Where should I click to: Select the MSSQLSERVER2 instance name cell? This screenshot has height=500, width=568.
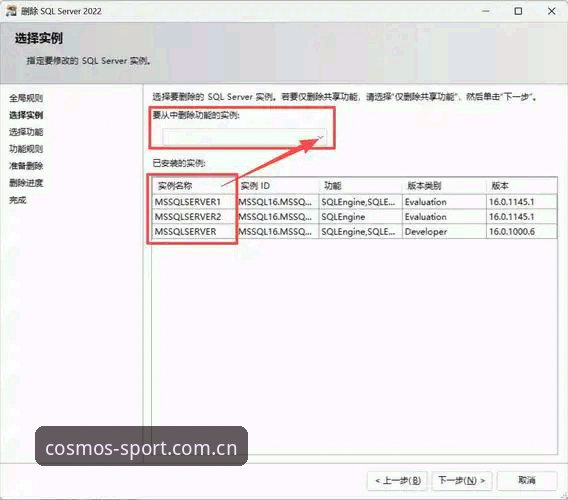coord(194,217)
